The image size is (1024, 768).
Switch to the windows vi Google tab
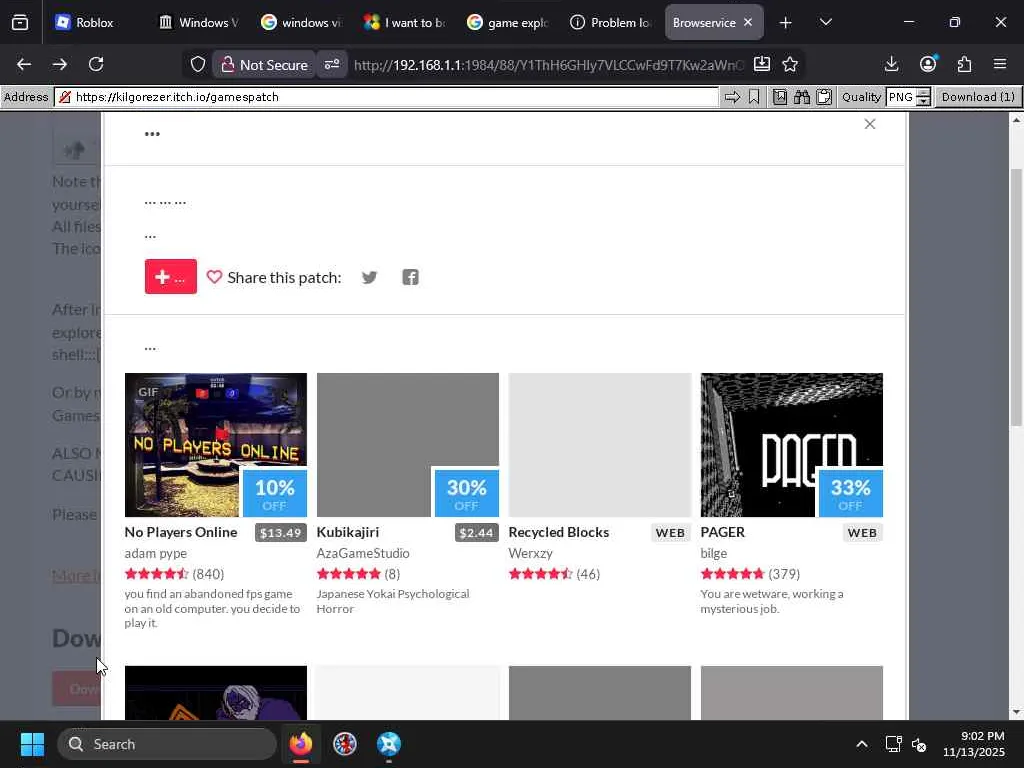(303, 22)
